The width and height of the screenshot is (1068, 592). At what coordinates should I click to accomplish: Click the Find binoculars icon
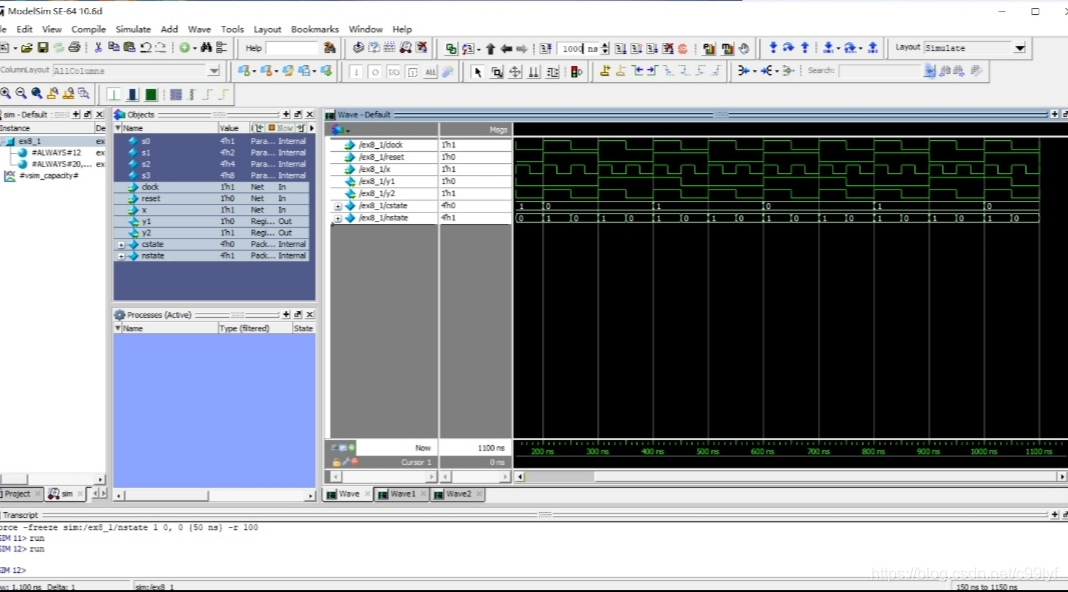pos(206,48)
